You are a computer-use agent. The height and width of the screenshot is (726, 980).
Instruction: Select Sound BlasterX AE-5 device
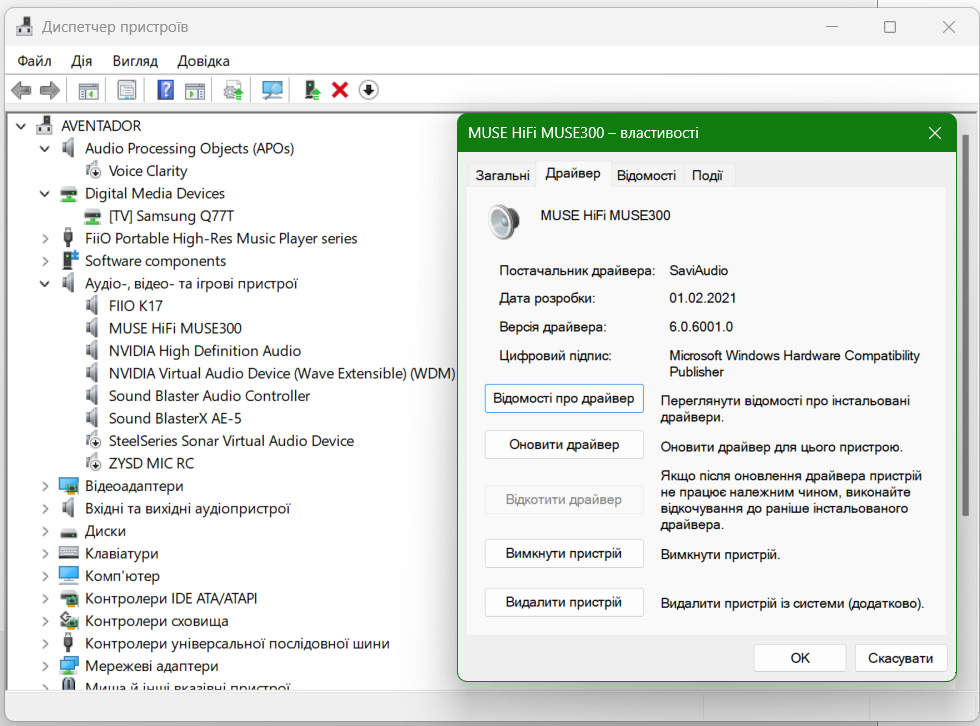point(175,419)
